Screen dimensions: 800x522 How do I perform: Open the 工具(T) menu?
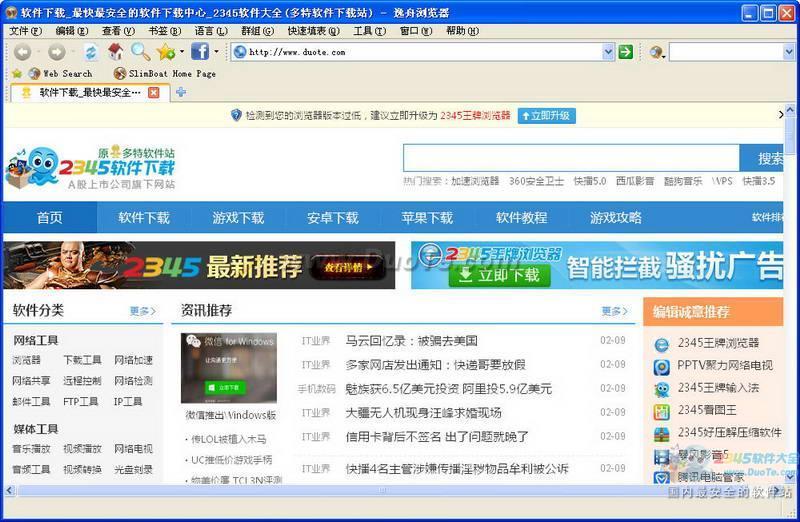coord(370,31)
